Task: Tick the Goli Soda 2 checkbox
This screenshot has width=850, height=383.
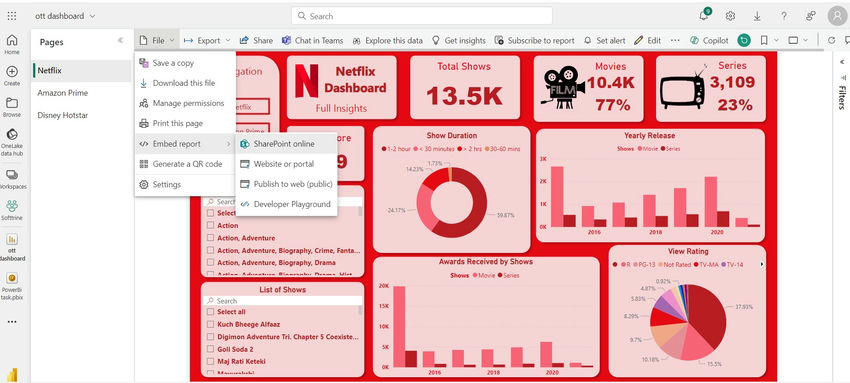Action: [x=210, y=349]
